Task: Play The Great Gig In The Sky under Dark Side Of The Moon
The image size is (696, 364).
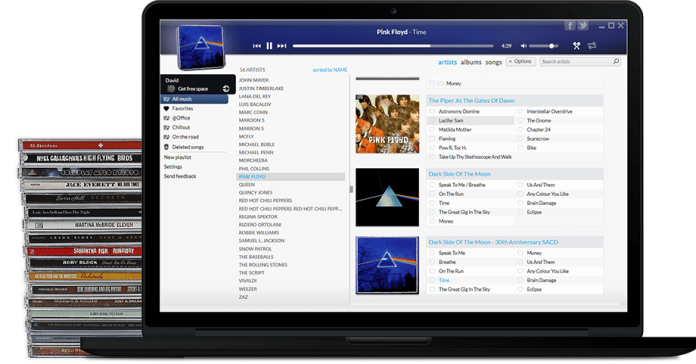Action: [x=464, y=212]
